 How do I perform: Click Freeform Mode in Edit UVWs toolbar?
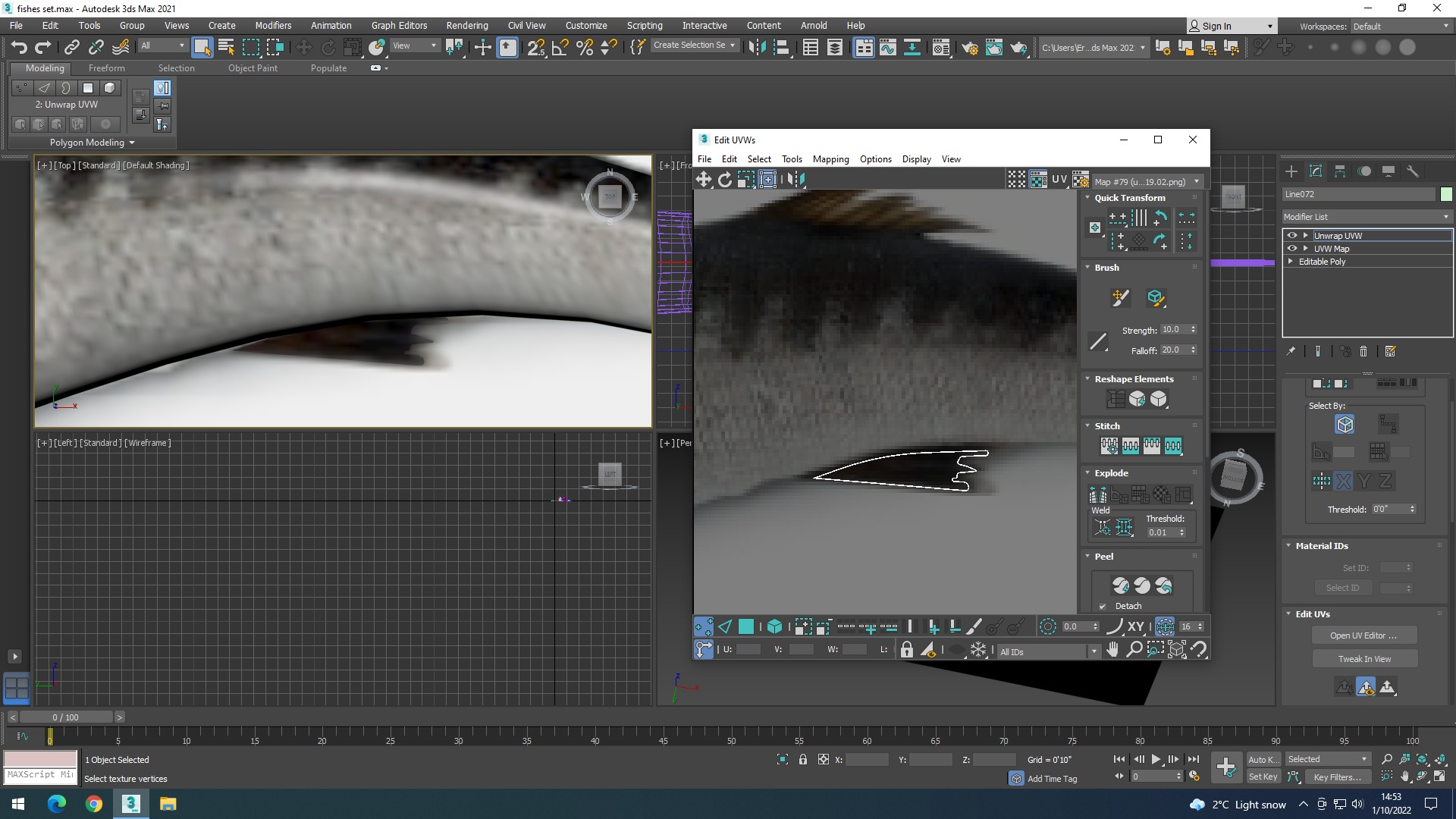767,179
